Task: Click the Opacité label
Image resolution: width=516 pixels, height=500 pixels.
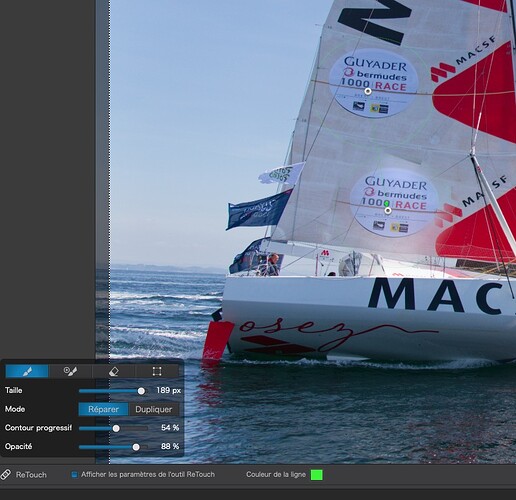Action: pos(19,446)
